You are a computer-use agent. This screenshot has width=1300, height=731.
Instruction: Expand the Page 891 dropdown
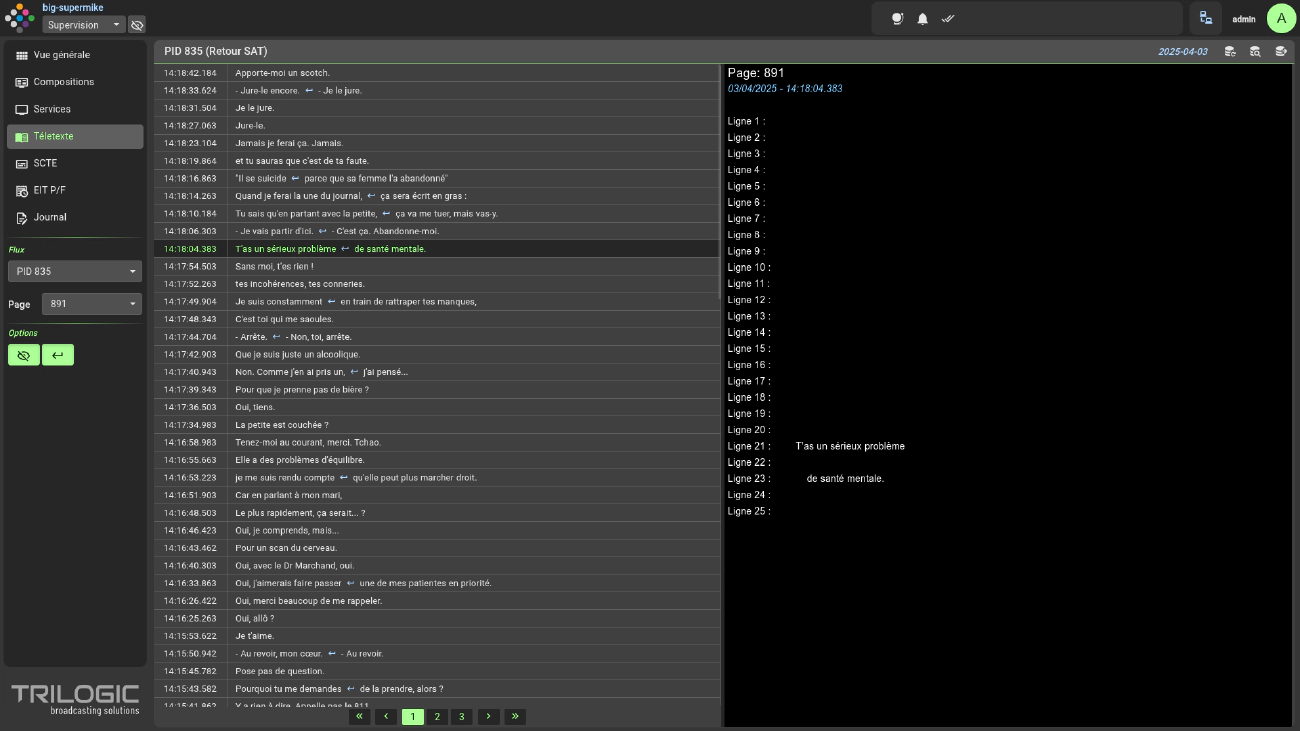pos(92,304)
